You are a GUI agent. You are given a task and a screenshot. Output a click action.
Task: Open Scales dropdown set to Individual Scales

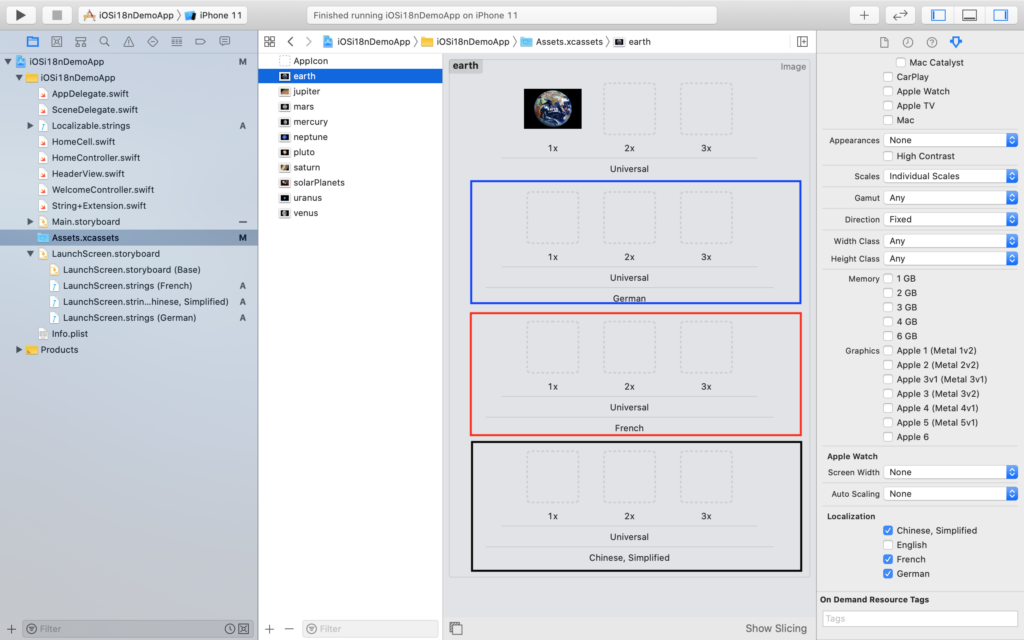950,176
